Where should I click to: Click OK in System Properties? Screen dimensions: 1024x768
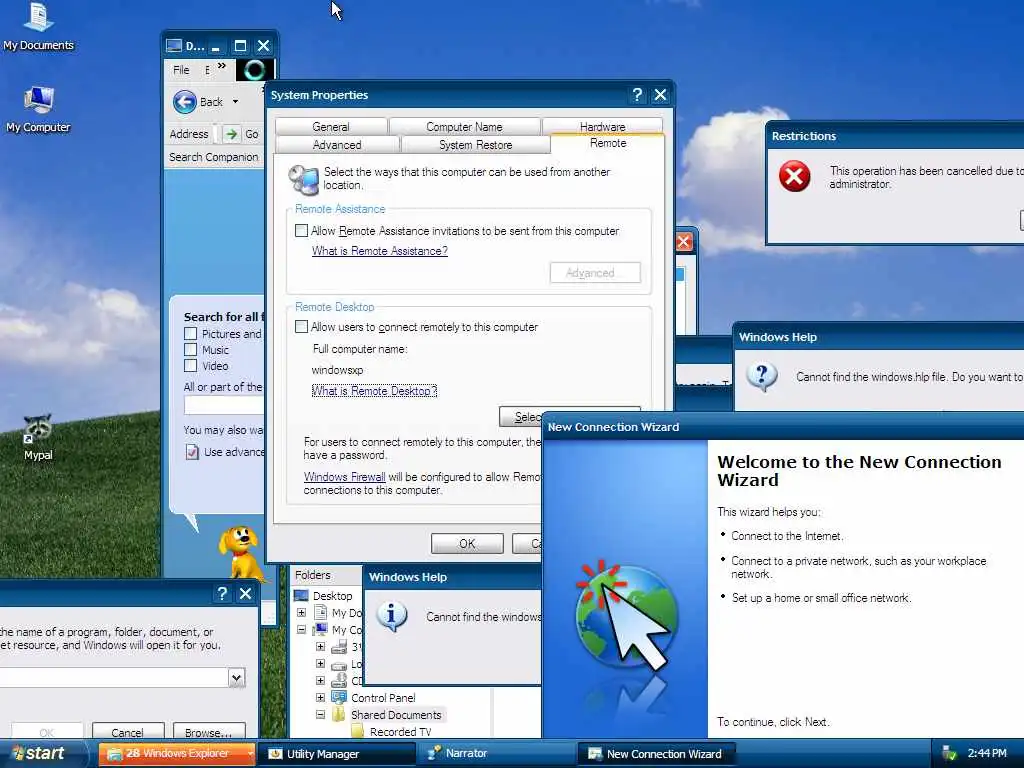[x=467, y=543]
